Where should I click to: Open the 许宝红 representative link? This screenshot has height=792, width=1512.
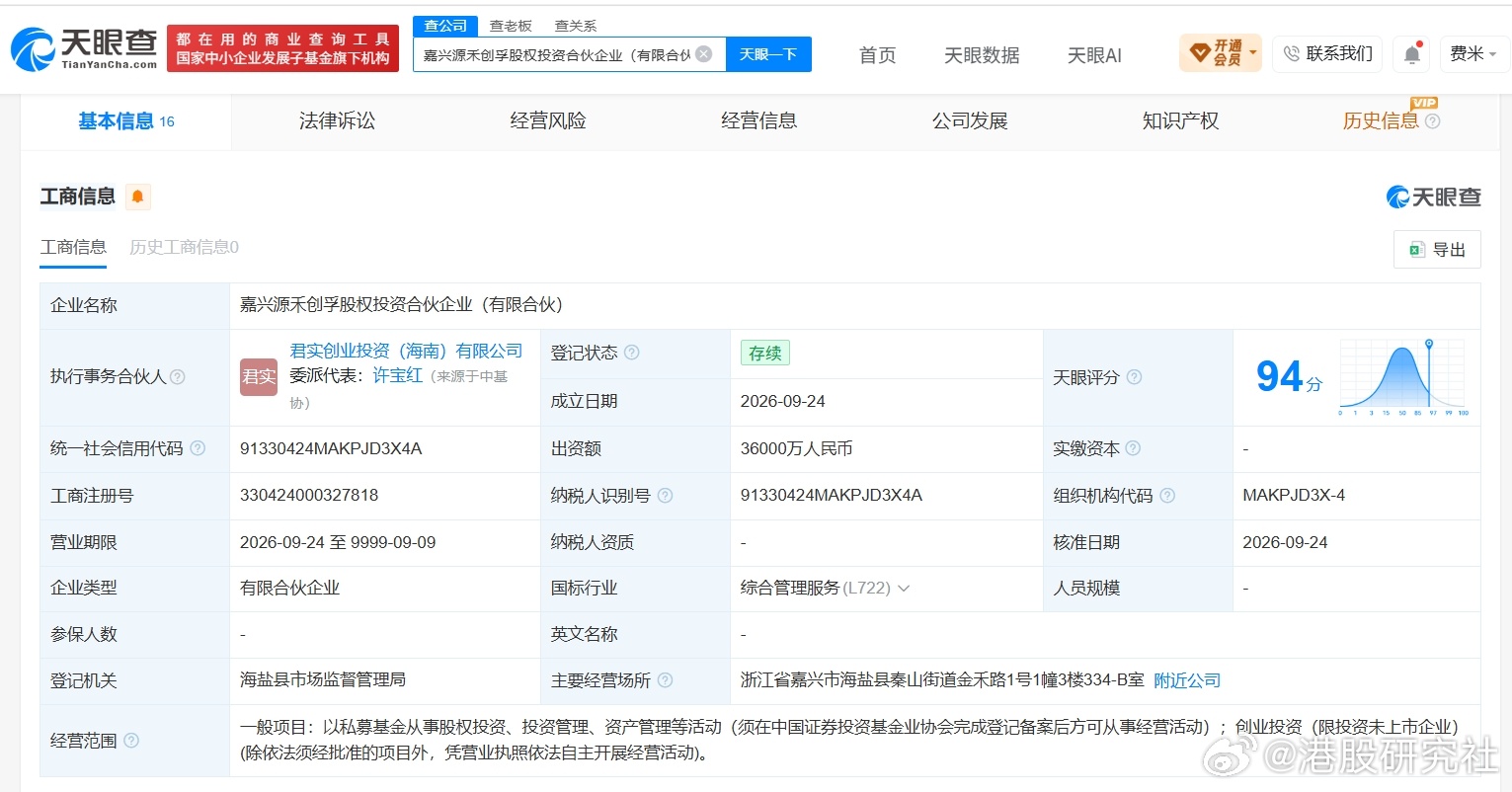[398, 375]
